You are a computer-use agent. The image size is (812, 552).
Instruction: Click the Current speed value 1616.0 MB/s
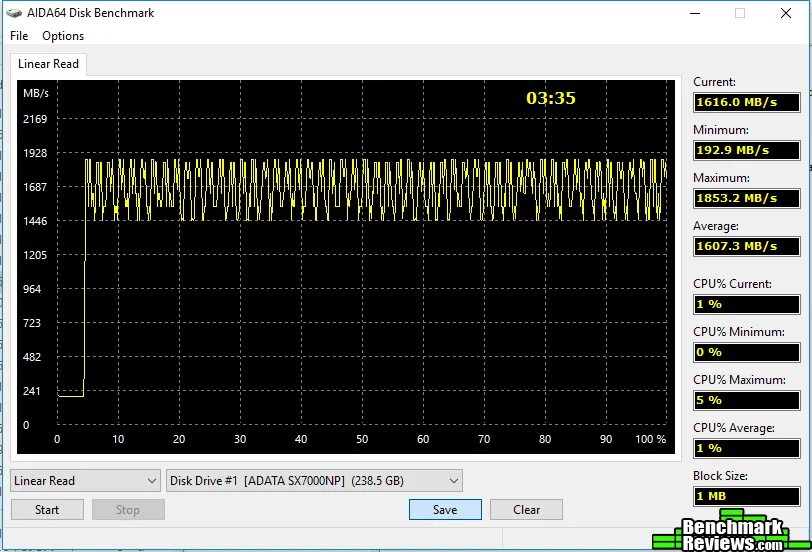[747, 102]
